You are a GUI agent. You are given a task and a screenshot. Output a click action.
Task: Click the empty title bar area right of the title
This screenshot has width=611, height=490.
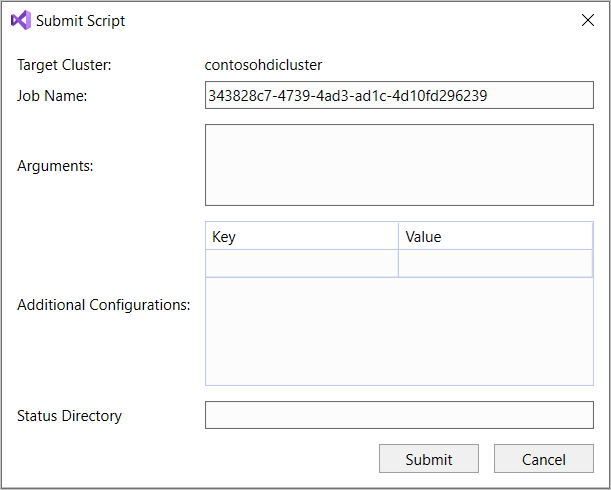[350, 20]
